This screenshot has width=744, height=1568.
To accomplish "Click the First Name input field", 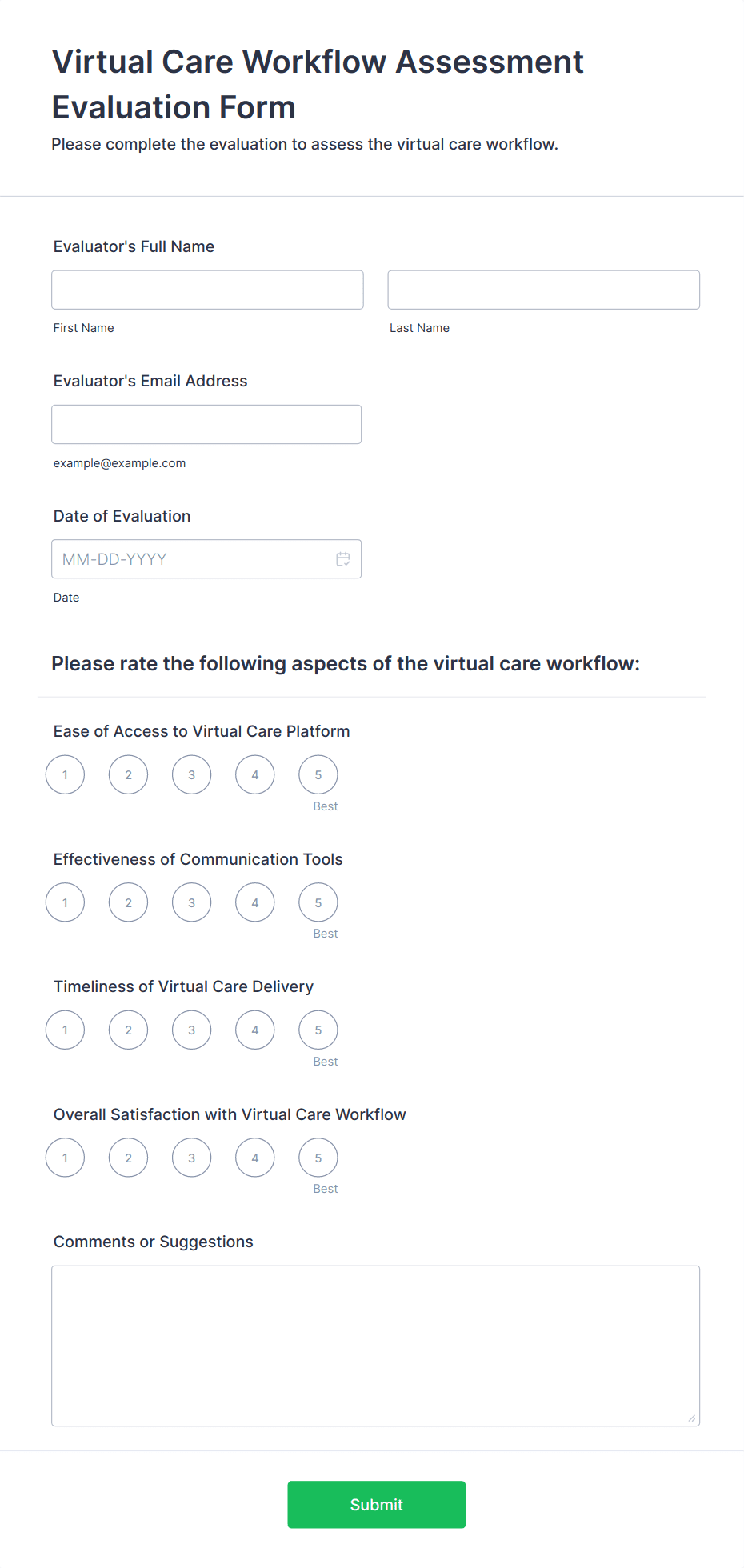I will click(x=206, y=290).
